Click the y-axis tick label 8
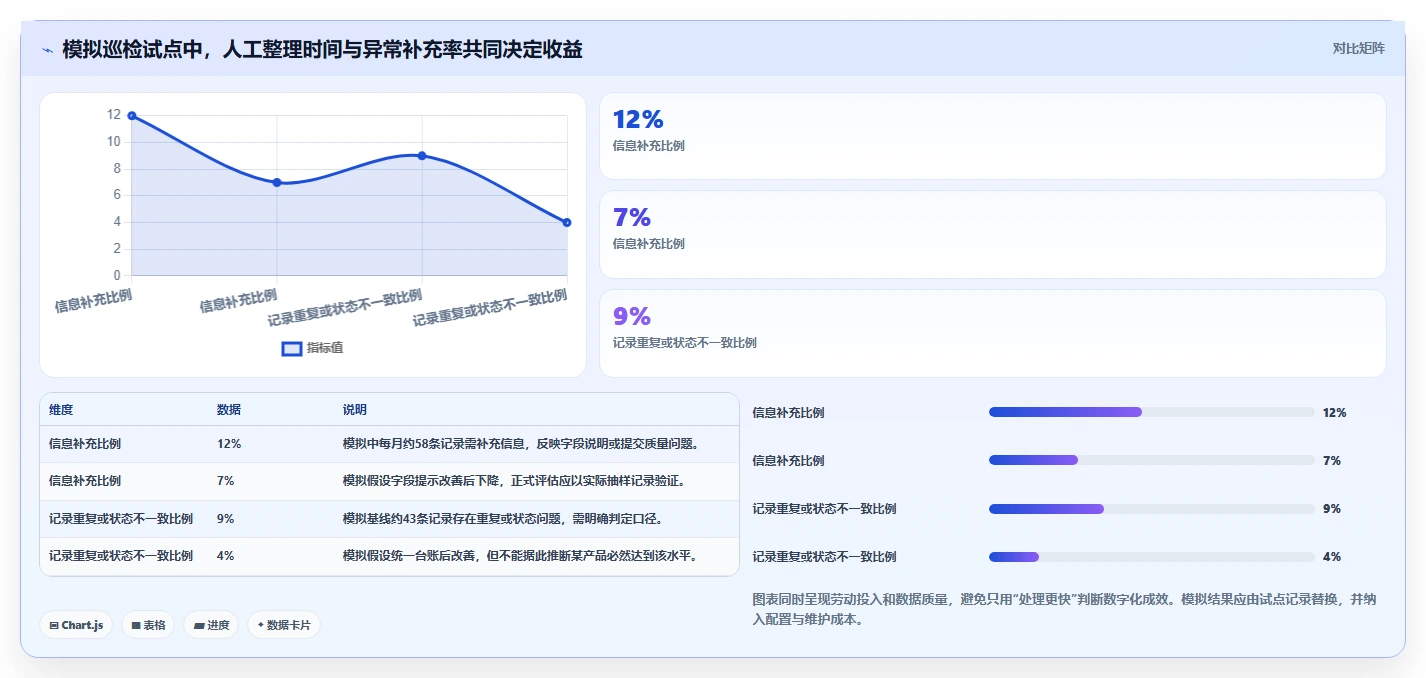Image resolution: width=1426 pixels, height=678 pixels. (117, 169)
